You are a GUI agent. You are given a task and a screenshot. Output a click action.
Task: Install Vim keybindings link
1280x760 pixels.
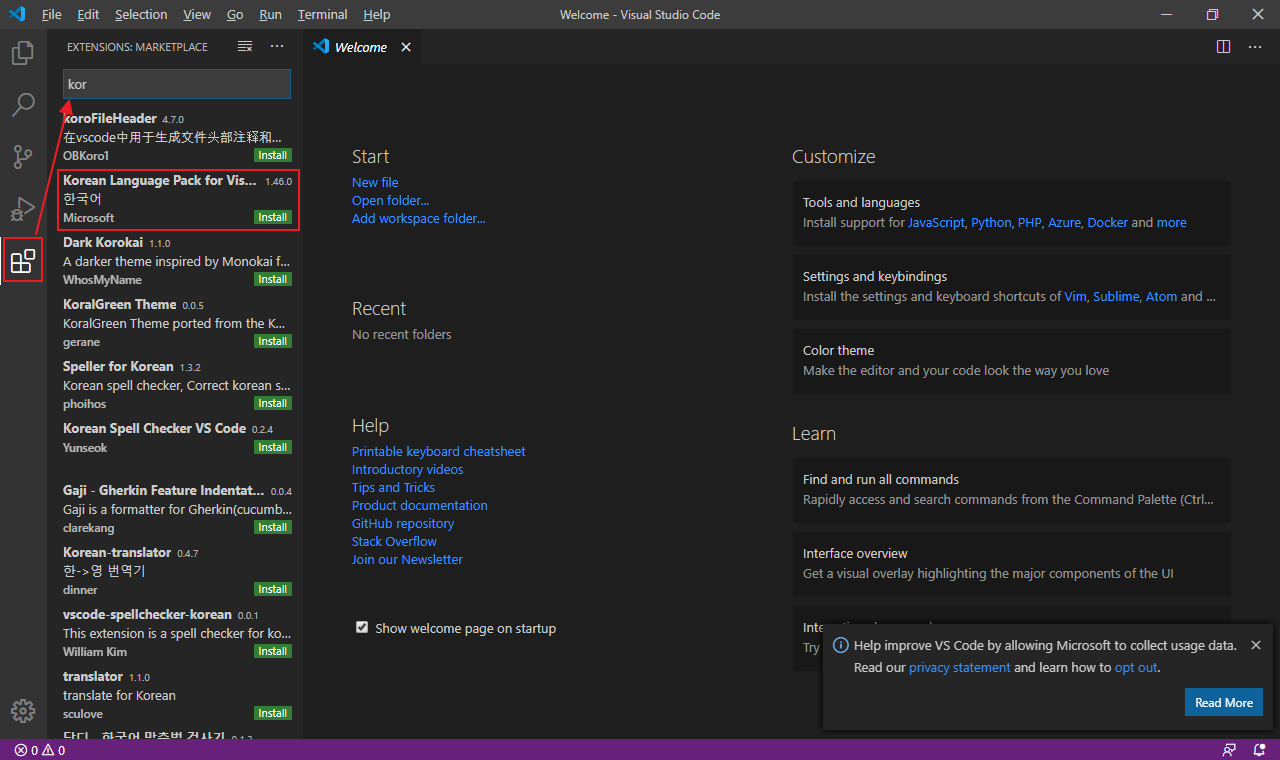1075,296
